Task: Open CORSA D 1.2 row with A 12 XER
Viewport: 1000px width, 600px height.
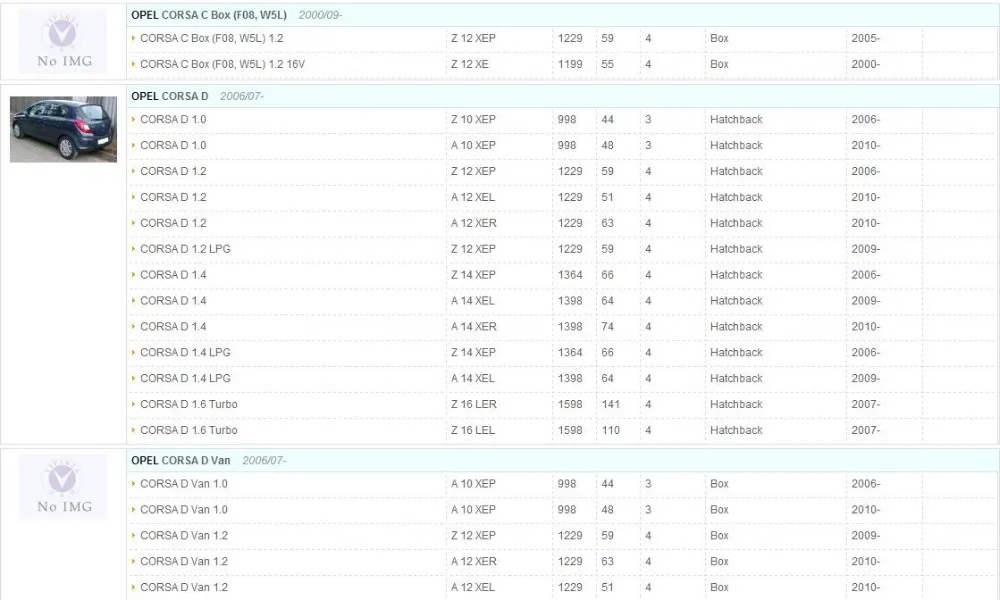Action: click(173, 223)
